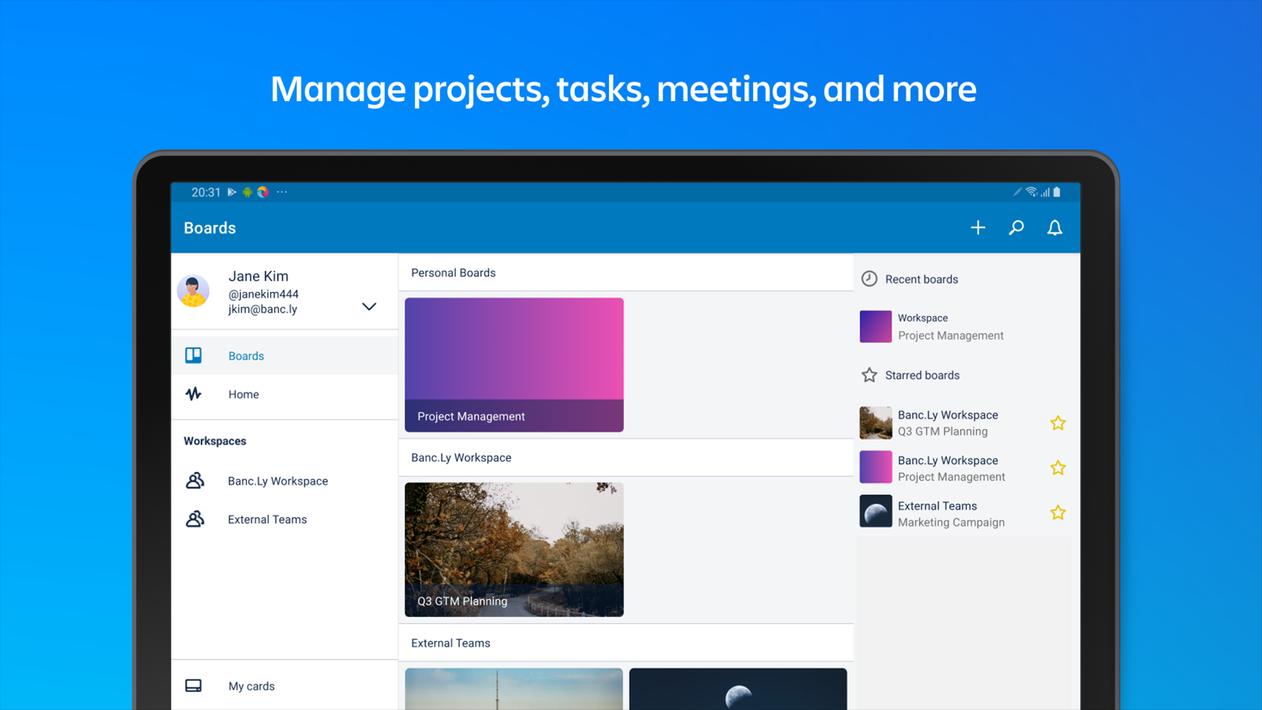
Task: Open My cards
Action: [x=284, y=686]
